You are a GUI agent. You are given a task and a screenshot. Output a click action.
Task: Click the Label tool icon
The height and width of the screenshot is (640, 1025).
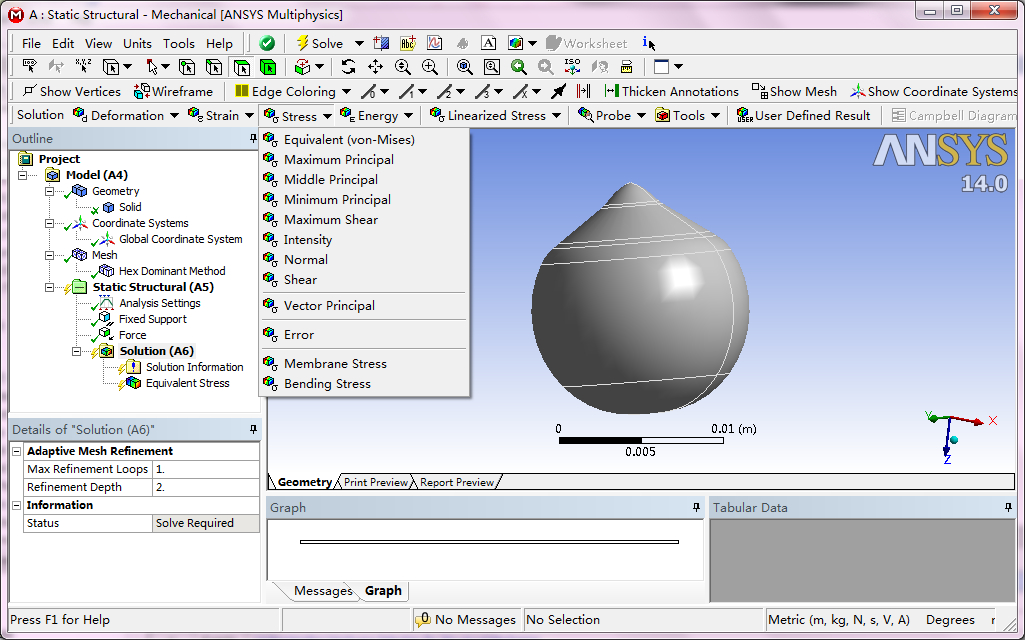click(x=29, y=66)
